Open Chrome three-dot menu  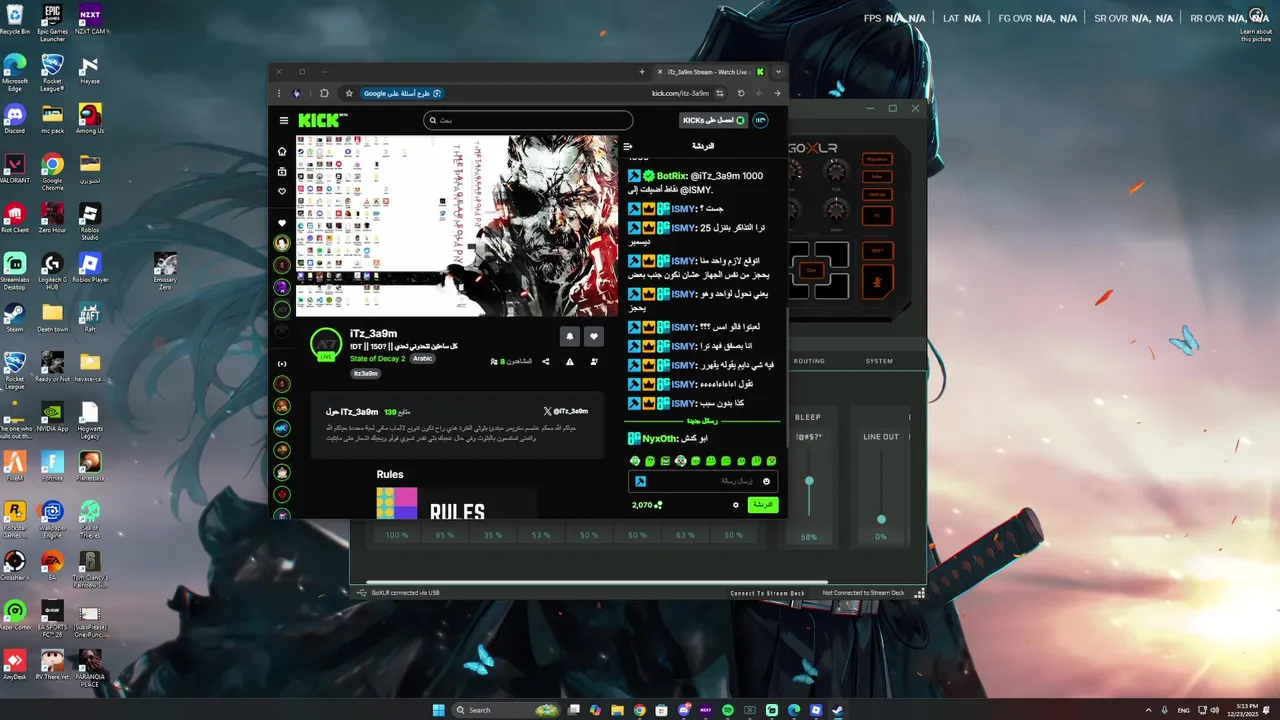[x=279, y=93]
